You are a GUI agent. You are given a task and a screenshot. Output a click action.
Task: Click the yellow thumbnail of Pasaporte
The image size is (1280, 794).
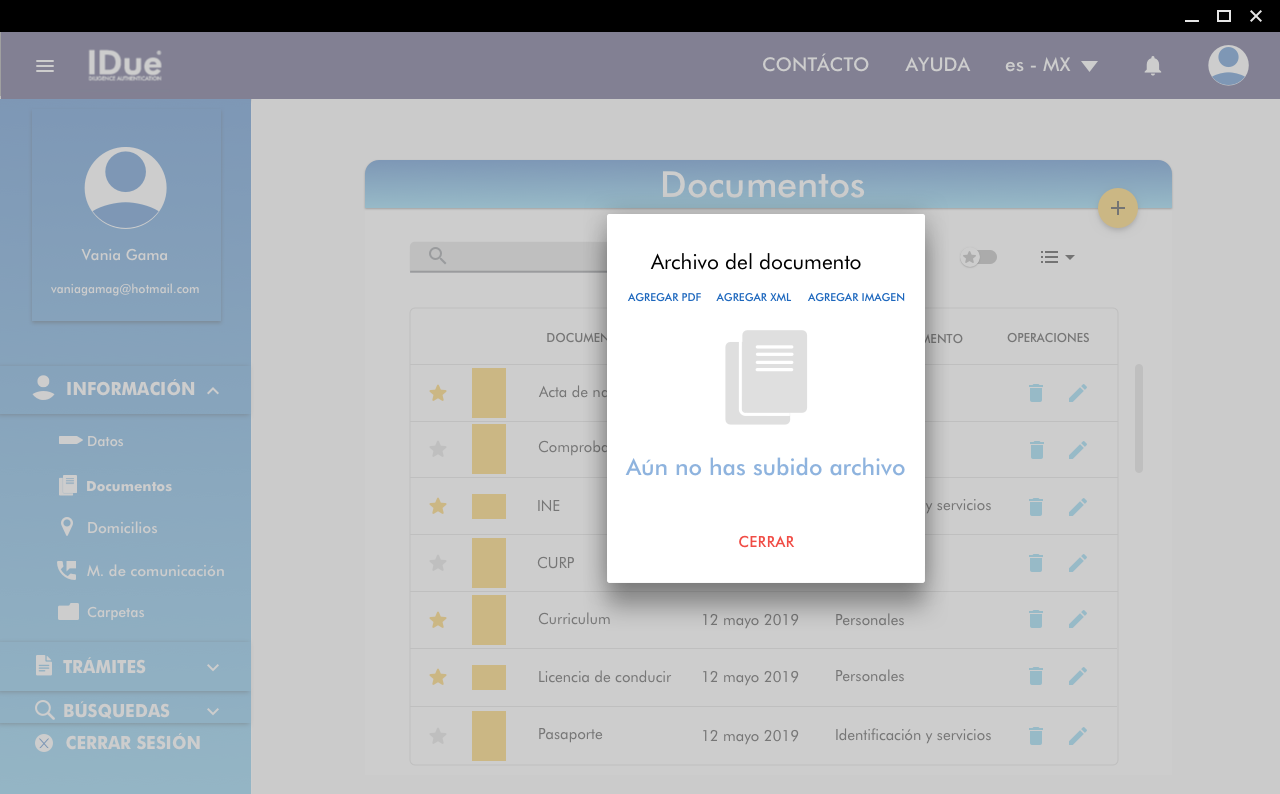(x=489, y=736)
